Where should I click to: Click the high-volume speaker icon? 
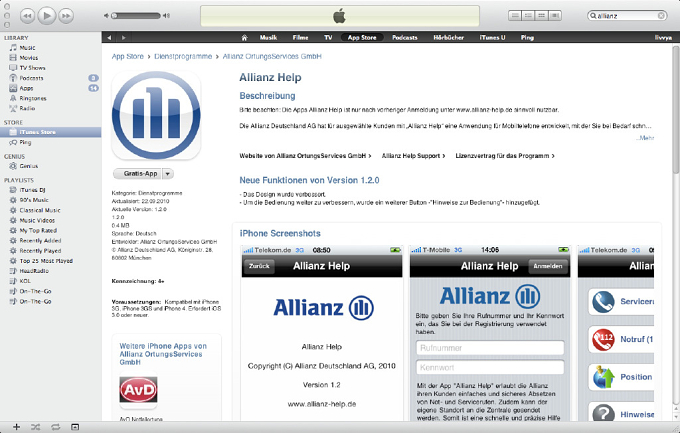(x=167, y=16)
